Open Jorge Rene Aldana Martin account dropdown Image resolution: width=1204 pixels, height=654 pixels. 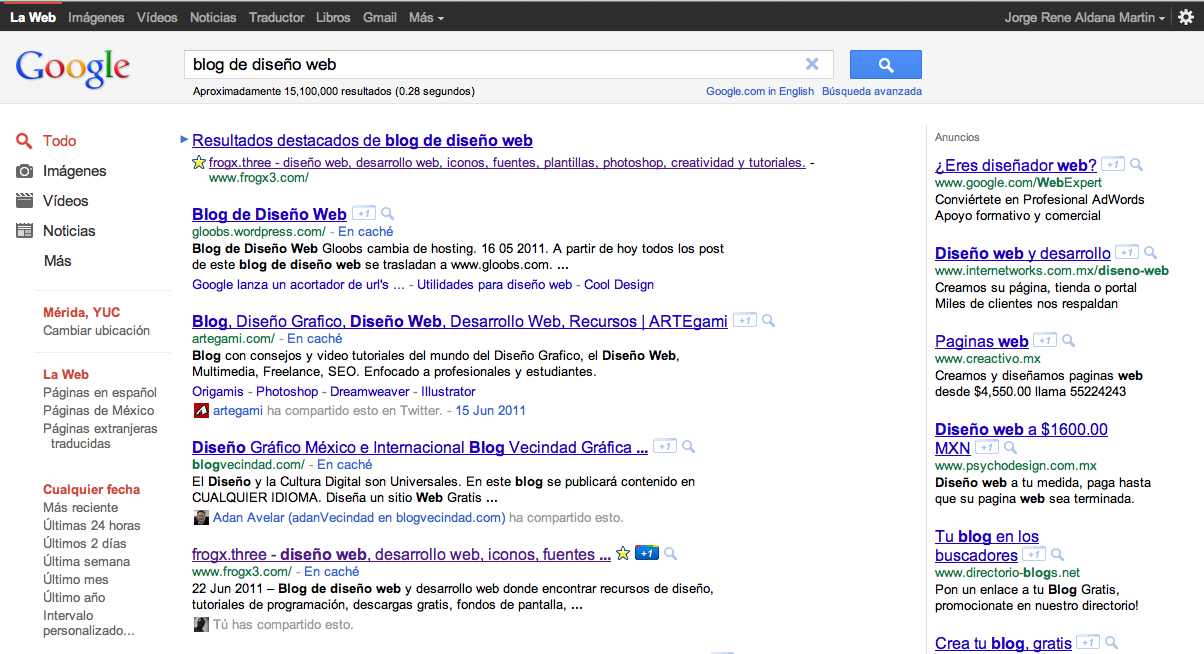[x=1085, y=17]
